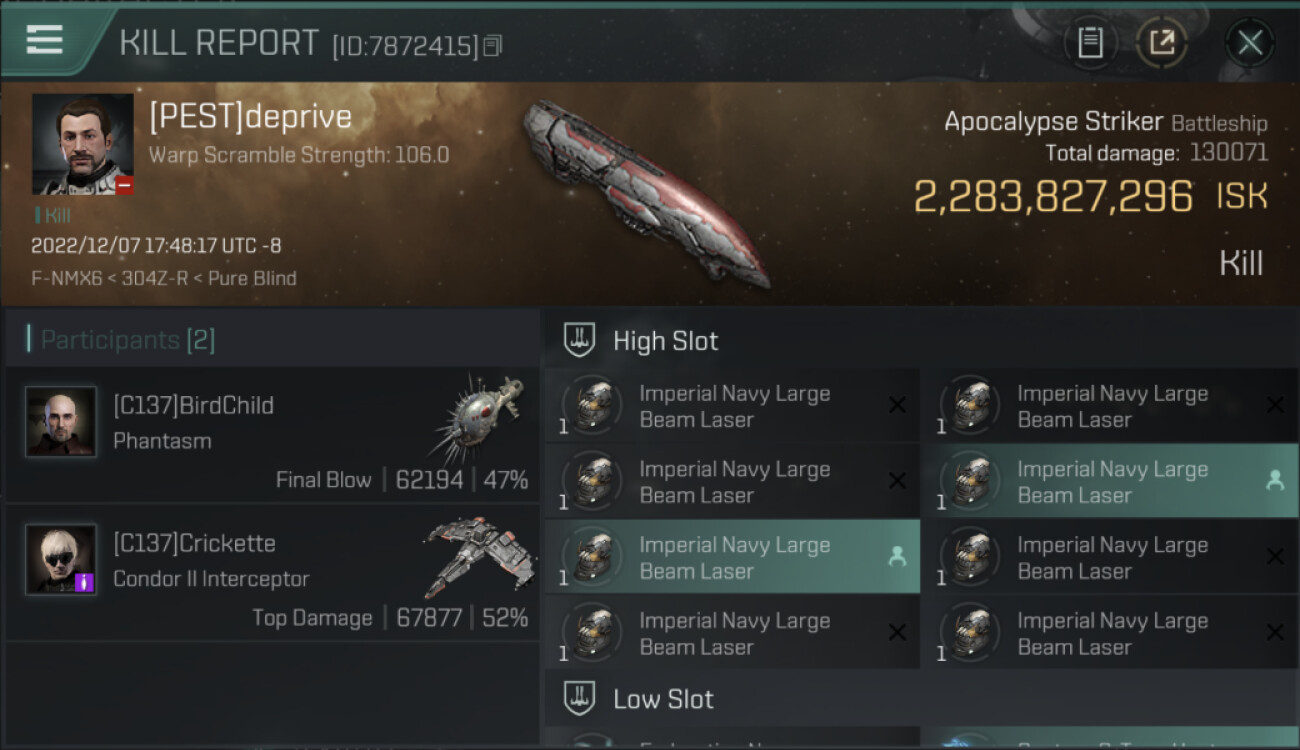Open the clipboard notes icon

(x=1090, y=43)
